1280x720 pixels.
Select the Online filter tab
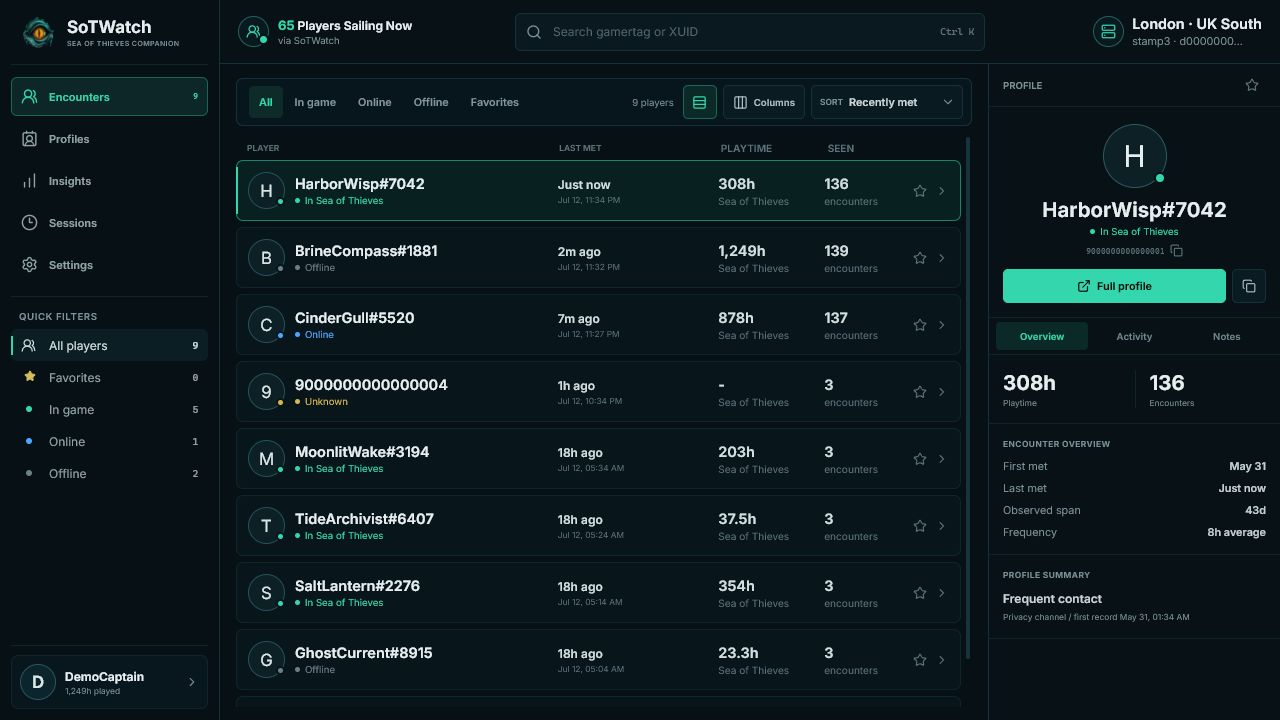375,102
